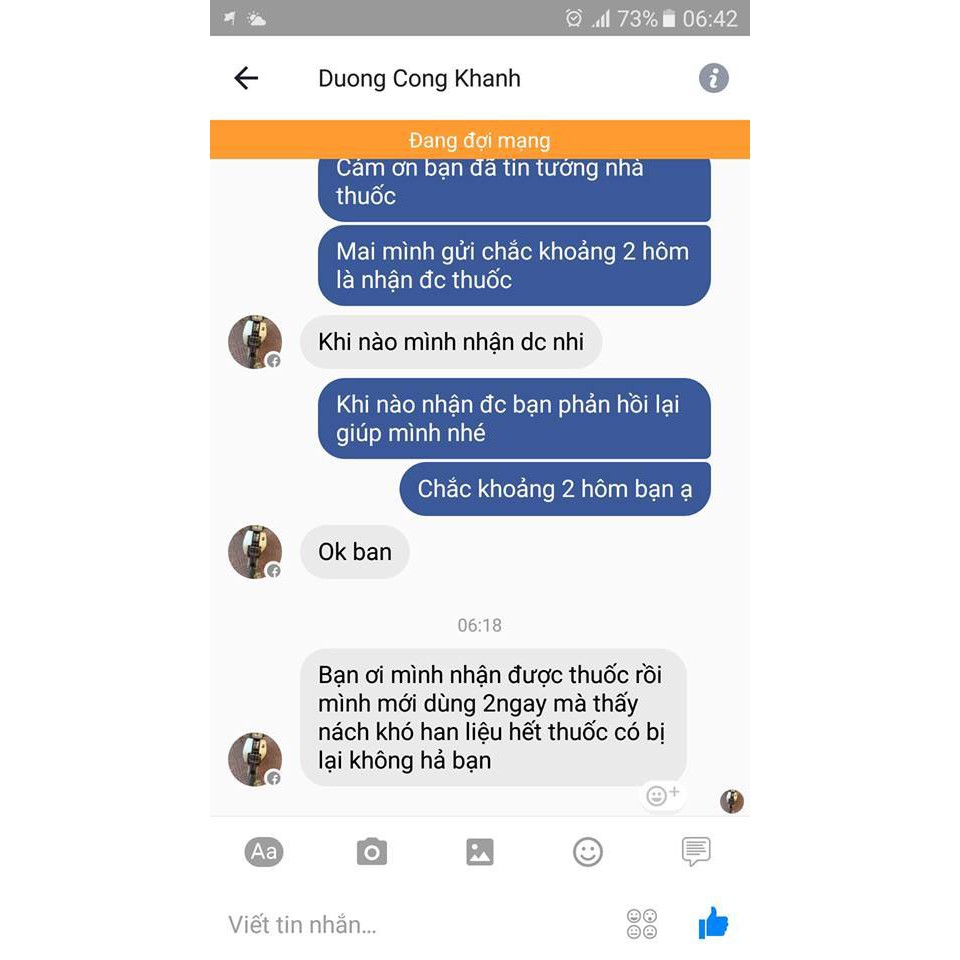Tap the back arrow icon

(x=246, y=78)
